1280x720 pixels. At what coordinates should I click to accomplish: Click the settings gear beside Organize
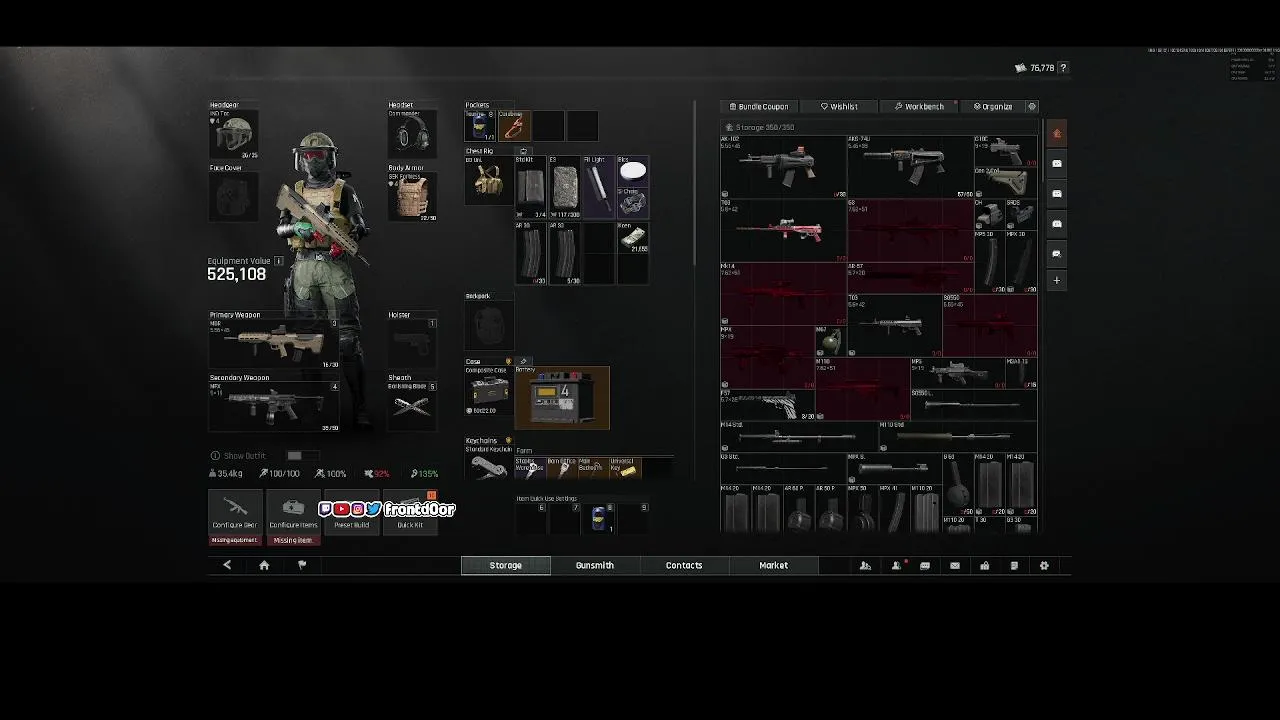pos(1032,106)
